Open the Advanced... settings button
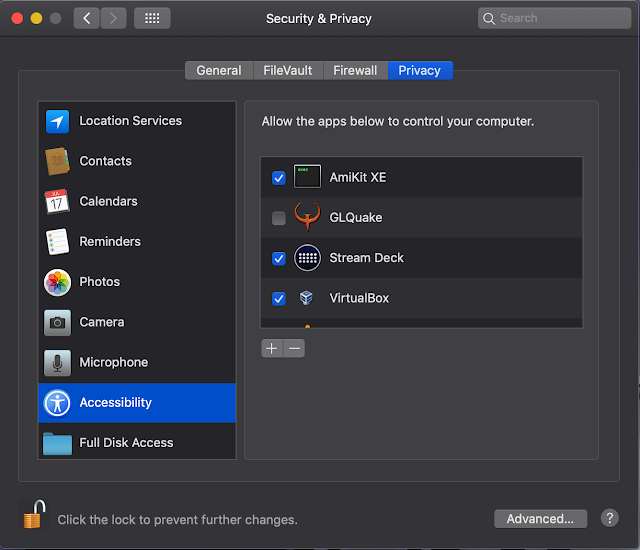Image resolution: width=640 pixels, height=550 pixels. click(x=540, y=519)
